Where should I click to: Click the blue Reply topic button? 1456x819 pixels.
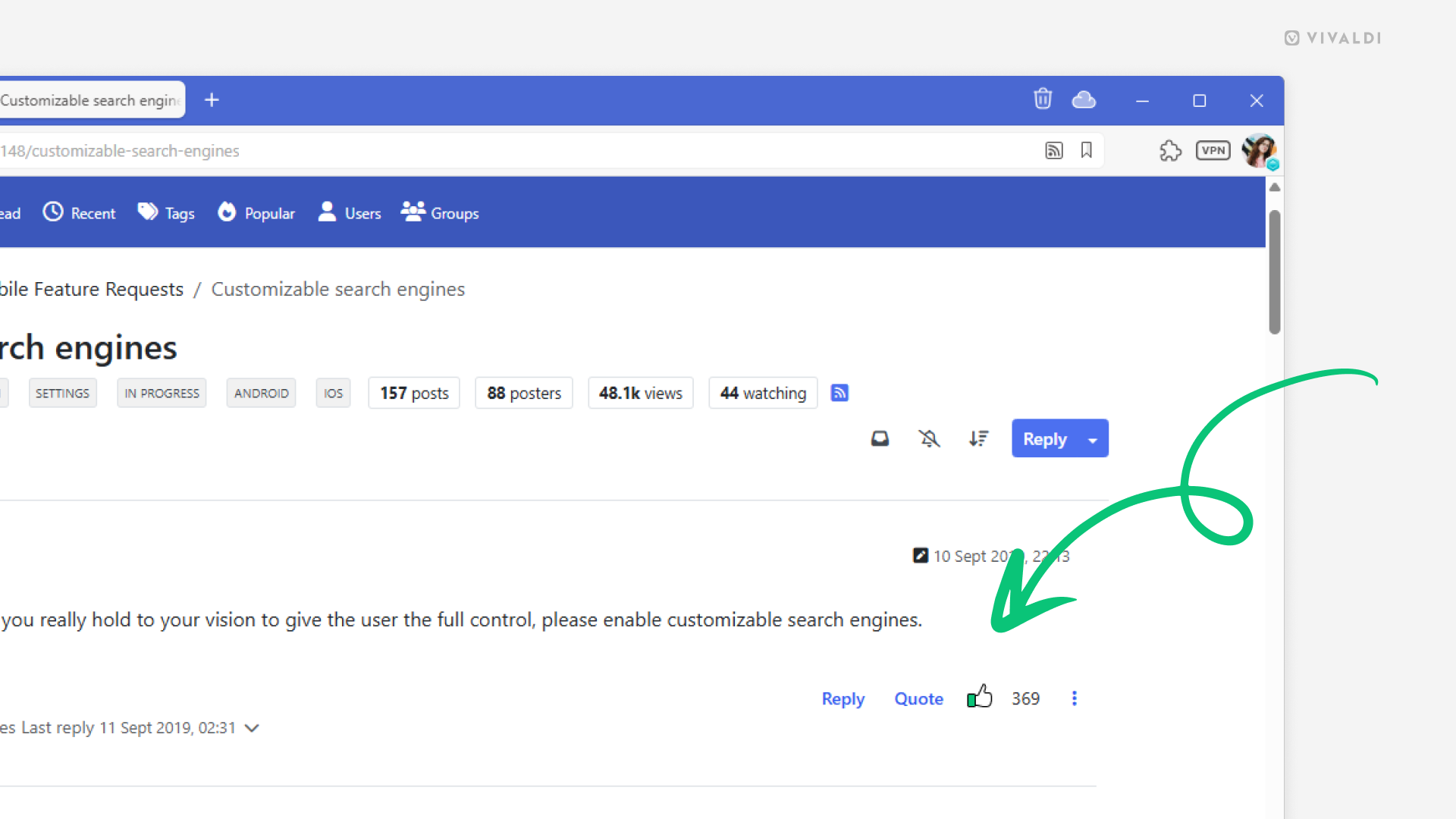tap(1044, 438)
